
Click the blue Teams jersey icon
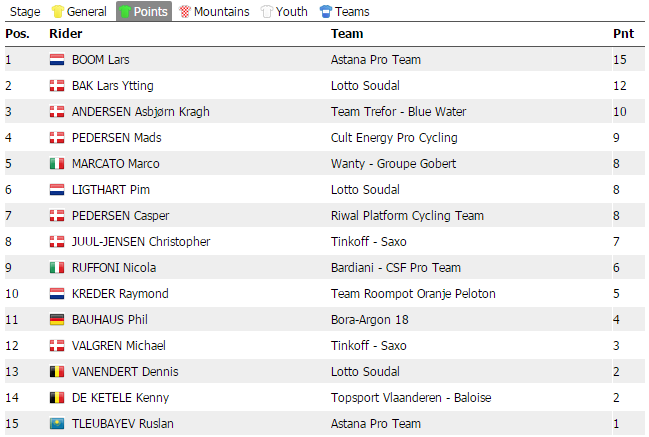coord(326,12)
